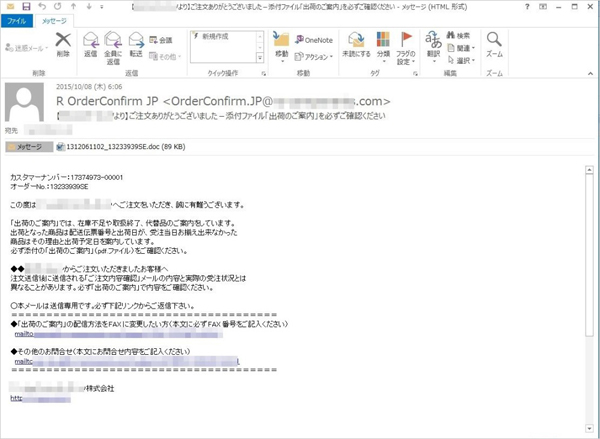Reply to this email (返信)
Viewport: 600px width, 439px height.
click(x=90, y=45)
